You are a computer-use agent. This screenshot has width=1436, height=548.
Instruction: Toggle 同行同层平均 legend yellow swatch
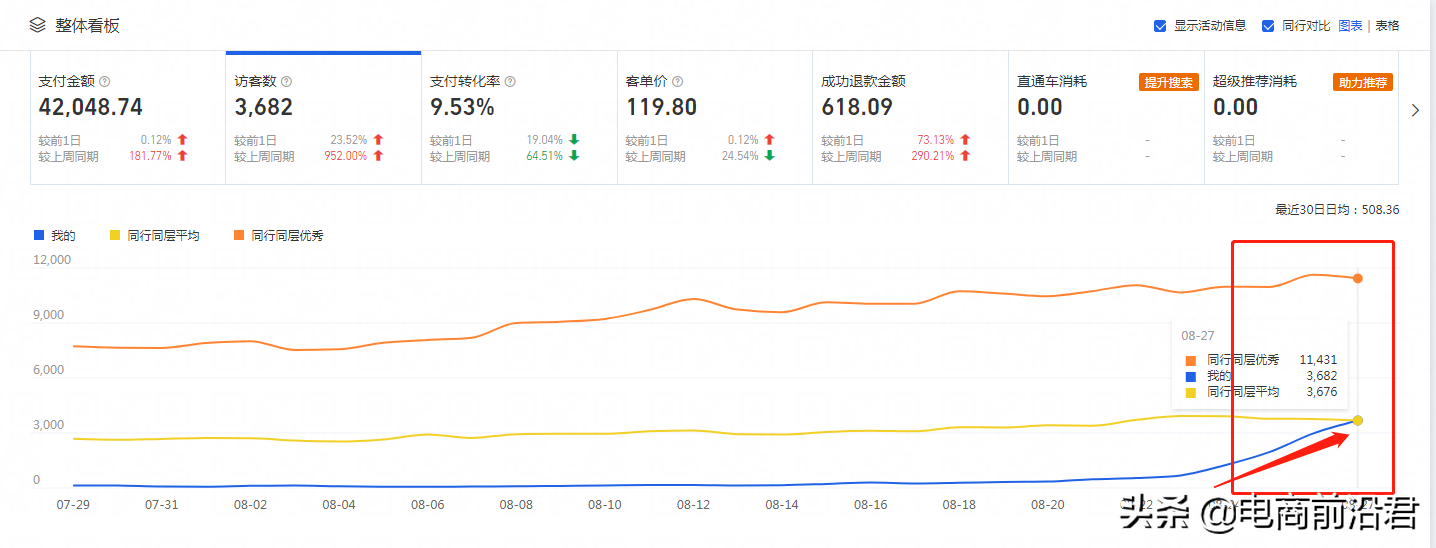(x=115, y=235)
